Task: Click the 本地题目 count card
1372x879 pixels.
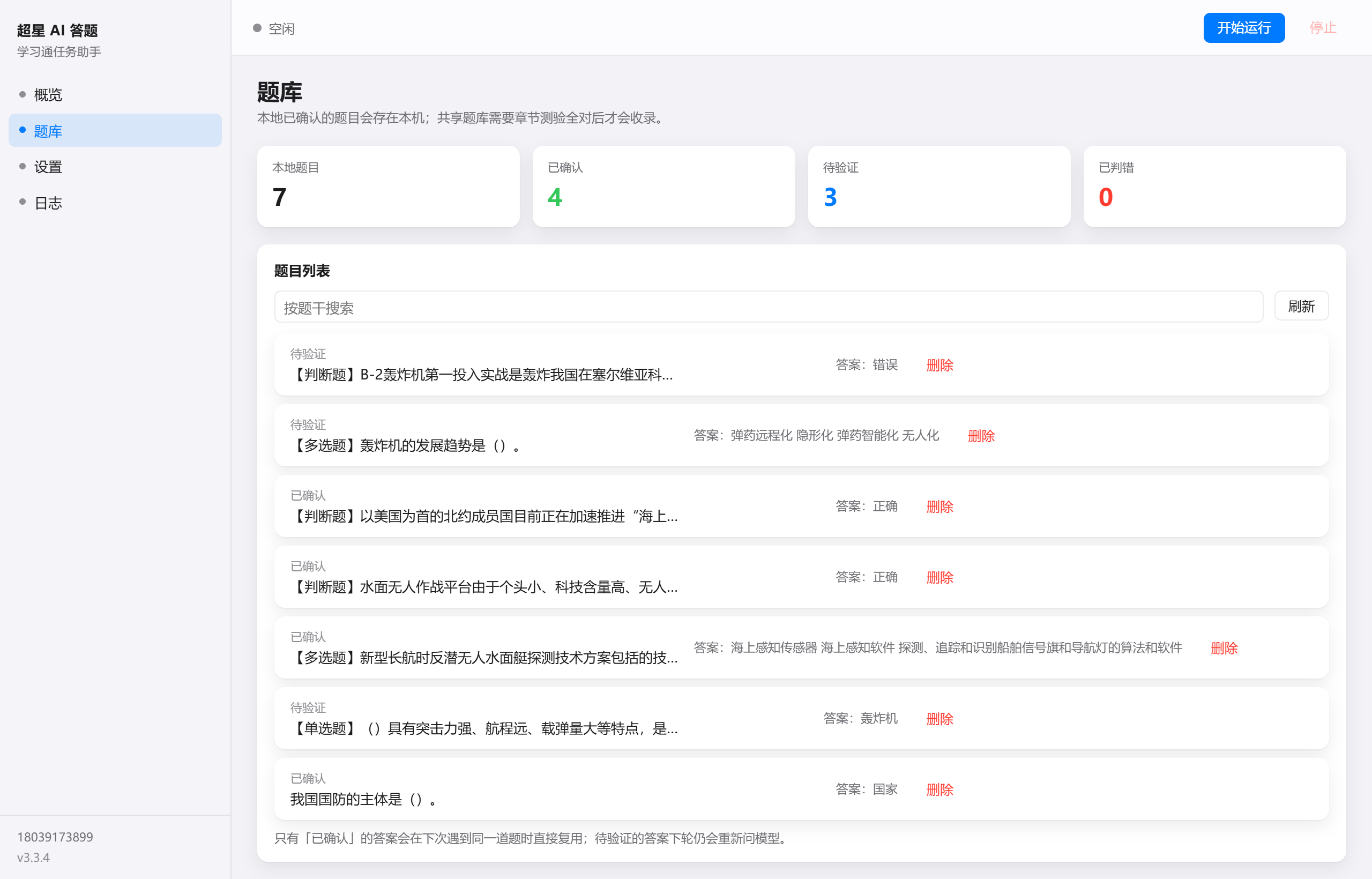Action: (388, 187)
